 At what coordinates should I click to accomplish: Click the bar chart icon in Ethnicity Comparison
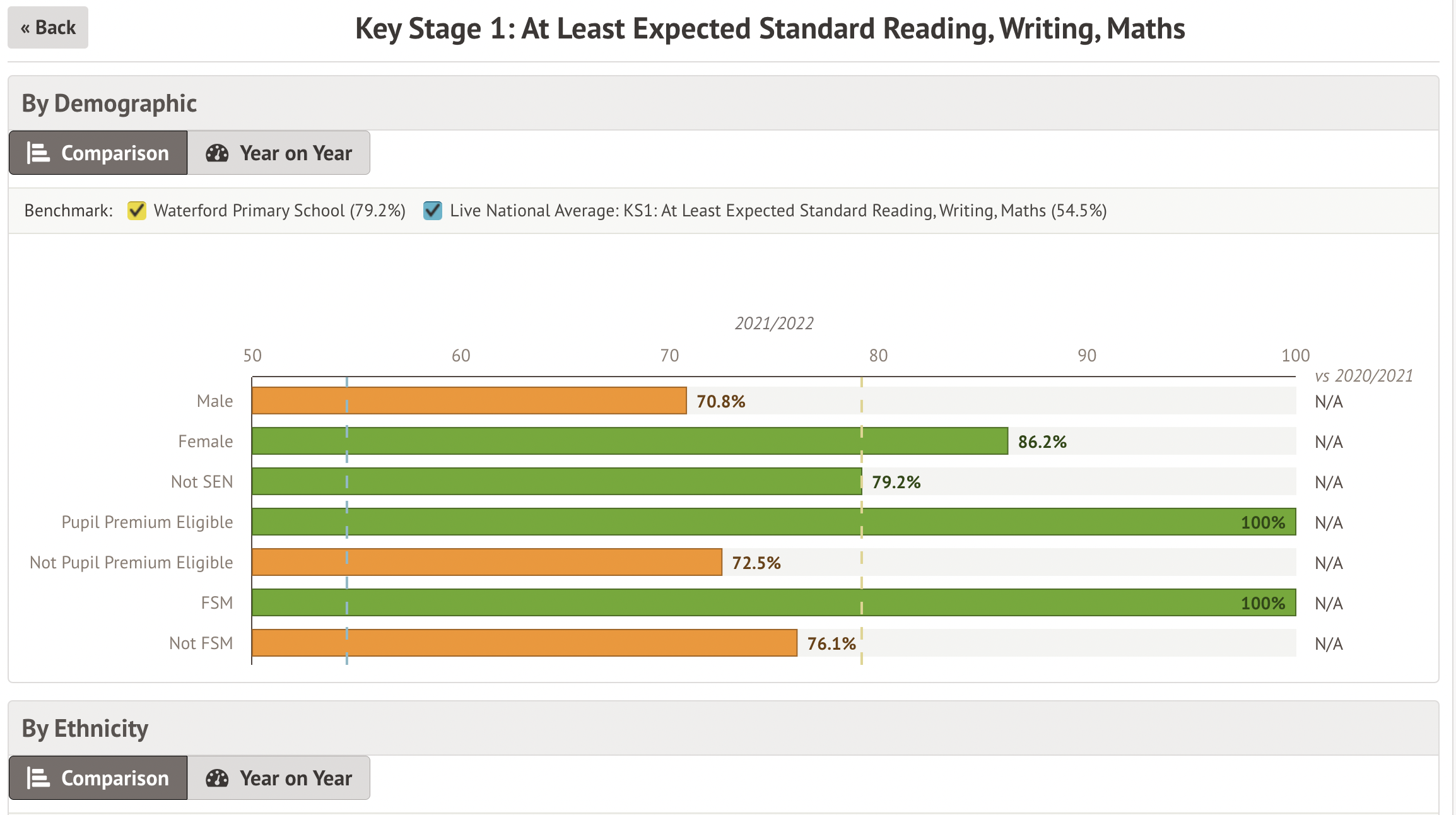pyautogui.click(x=38, y=778)
